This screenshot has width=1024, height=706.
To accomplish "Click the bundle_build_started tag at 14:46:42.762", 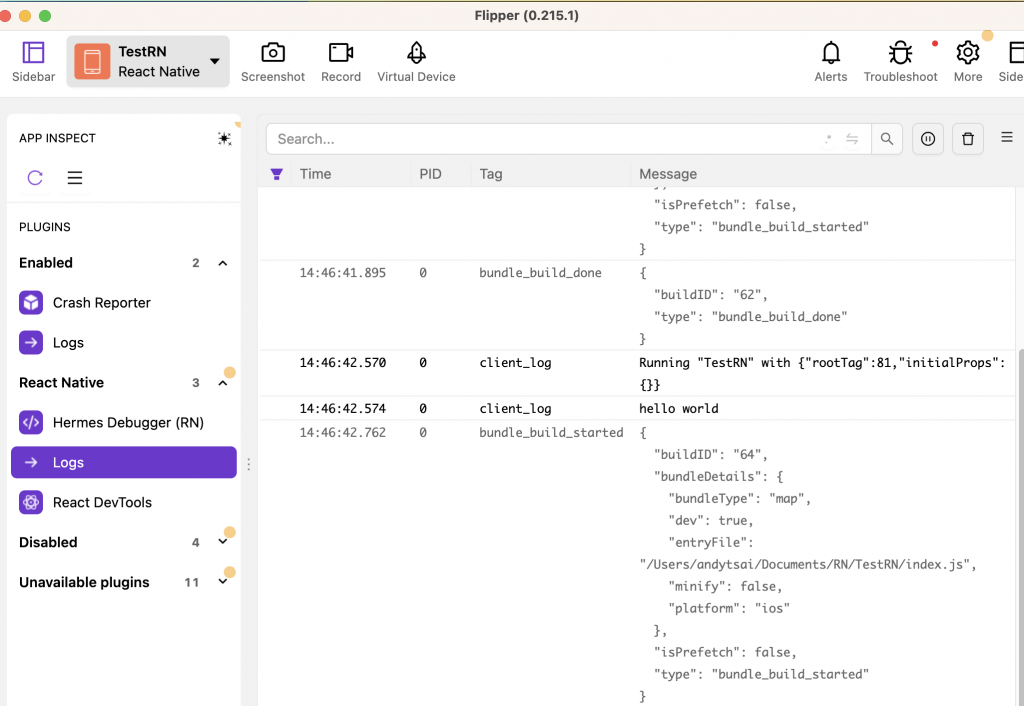I will coord(551,433).
